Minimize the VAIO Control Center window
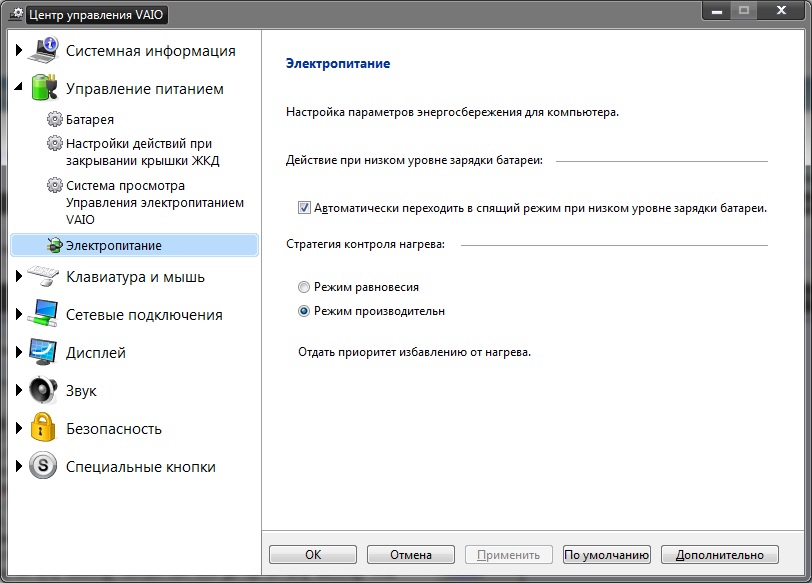Viewport: 812px width, 583px height. [x=717, y=10]
